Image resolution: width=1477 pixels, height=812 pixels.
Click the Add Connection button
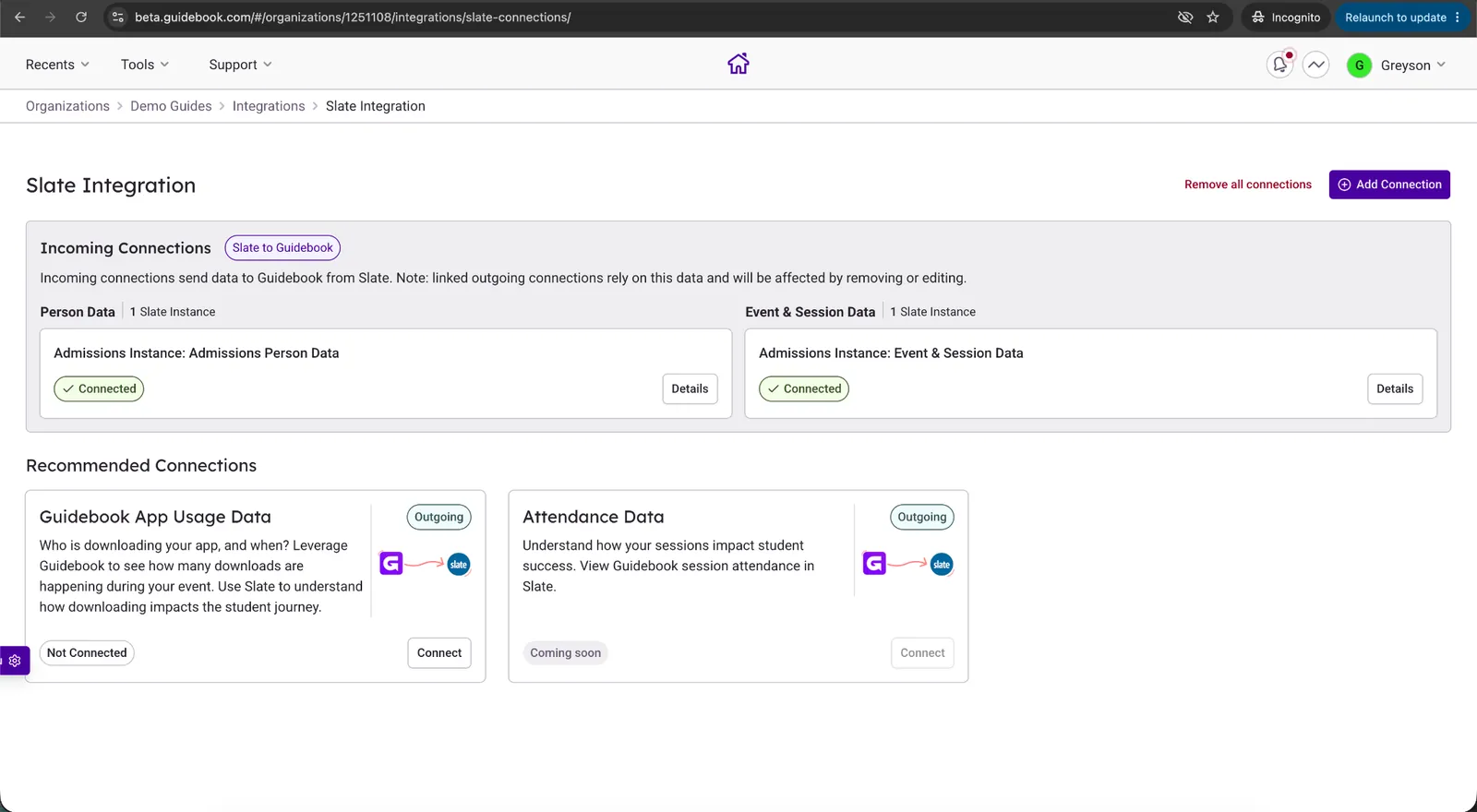click(1389, 185)
